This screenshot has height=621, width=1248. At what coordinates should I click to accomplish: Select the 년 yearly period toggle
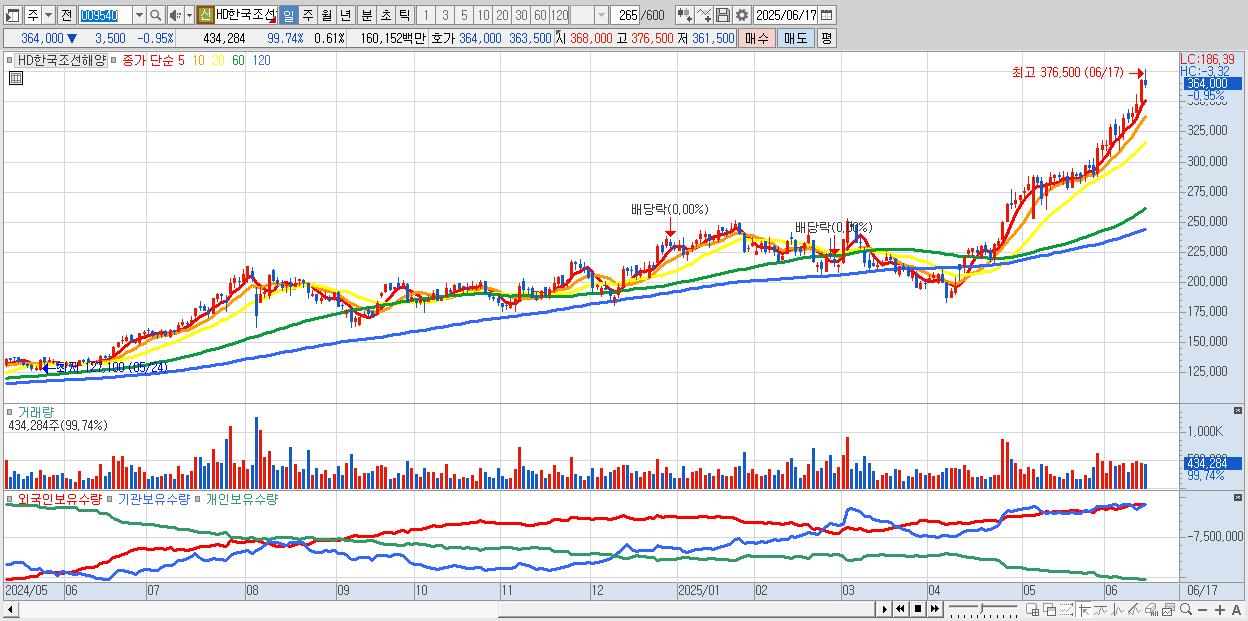[345, 15]
